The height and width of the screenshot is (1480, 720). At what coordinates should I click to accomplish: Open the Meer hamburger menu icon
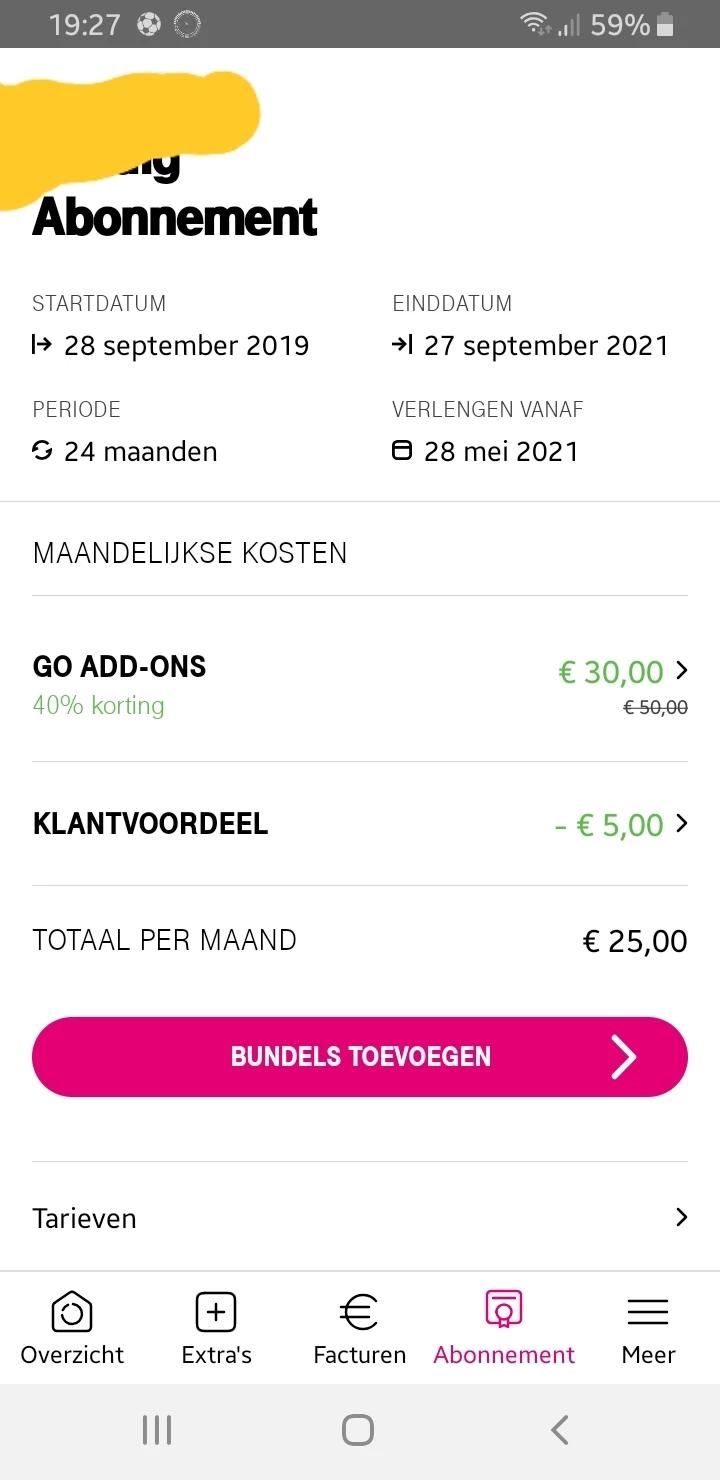(x=648, y=1311)
